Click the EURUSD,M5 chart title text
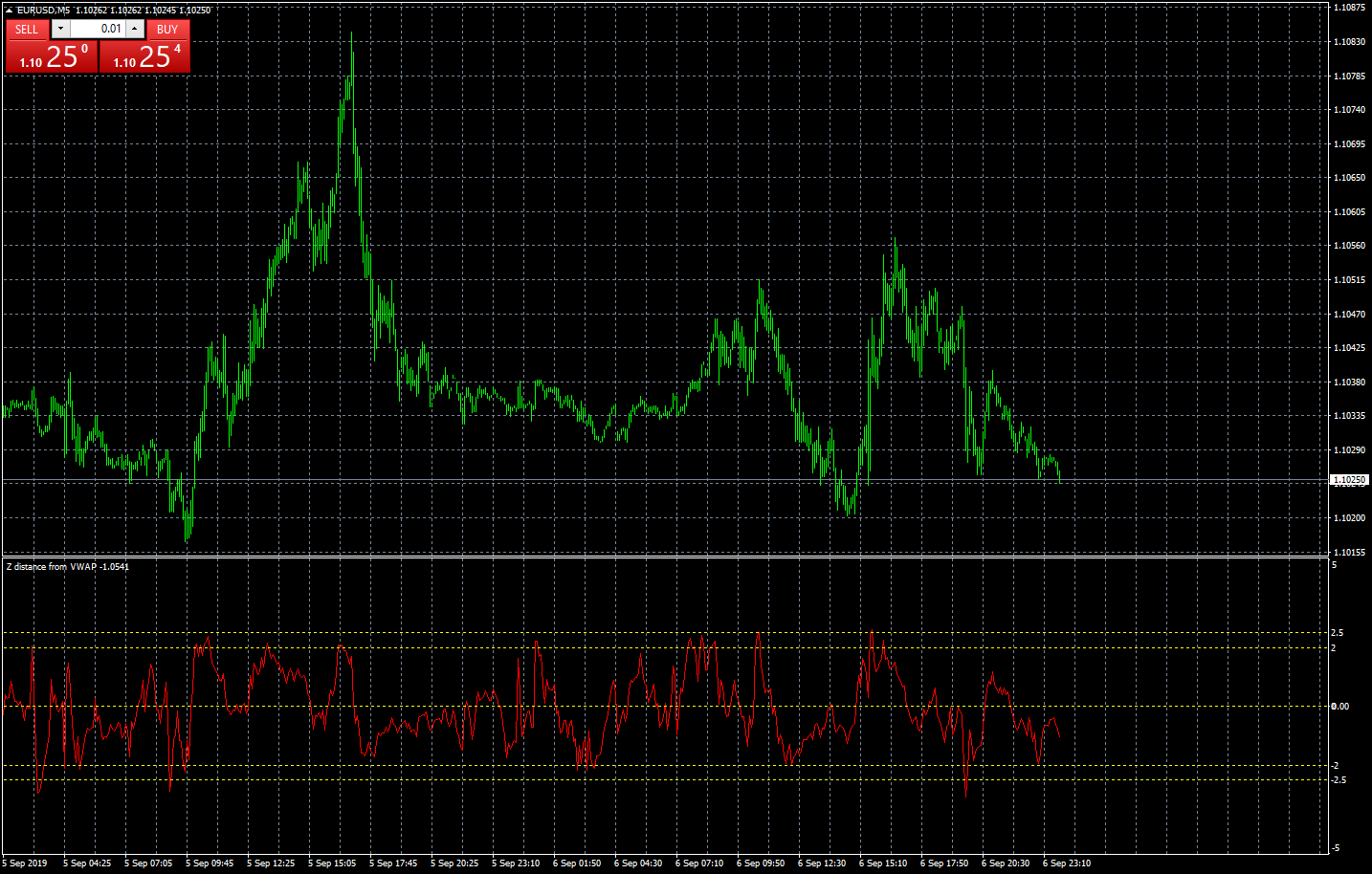The height and width of the screenshot is (874, 1372). 43,11
